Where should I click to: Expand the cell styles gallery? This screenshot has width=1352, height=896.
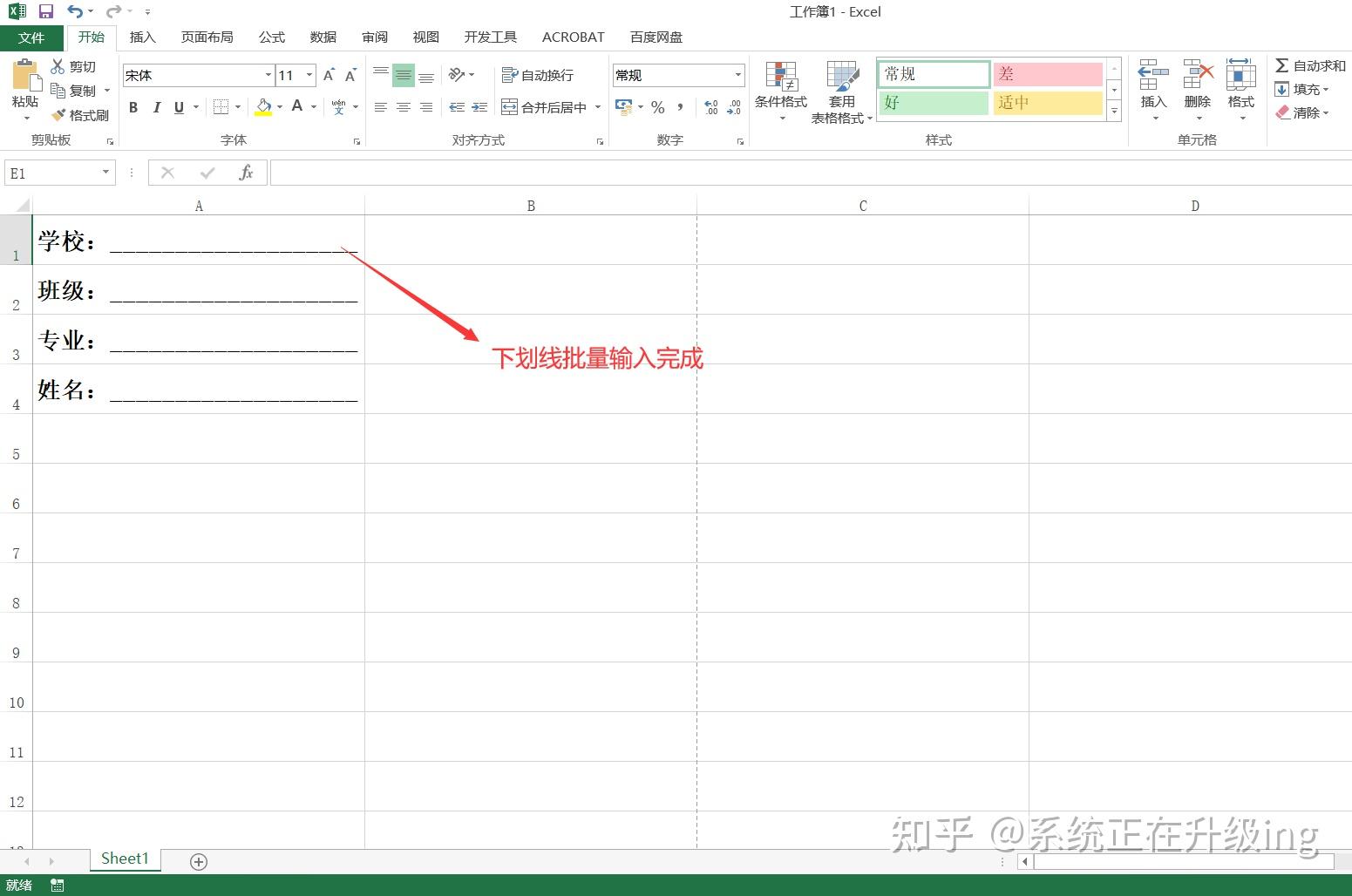click(x=1114, y=111)
